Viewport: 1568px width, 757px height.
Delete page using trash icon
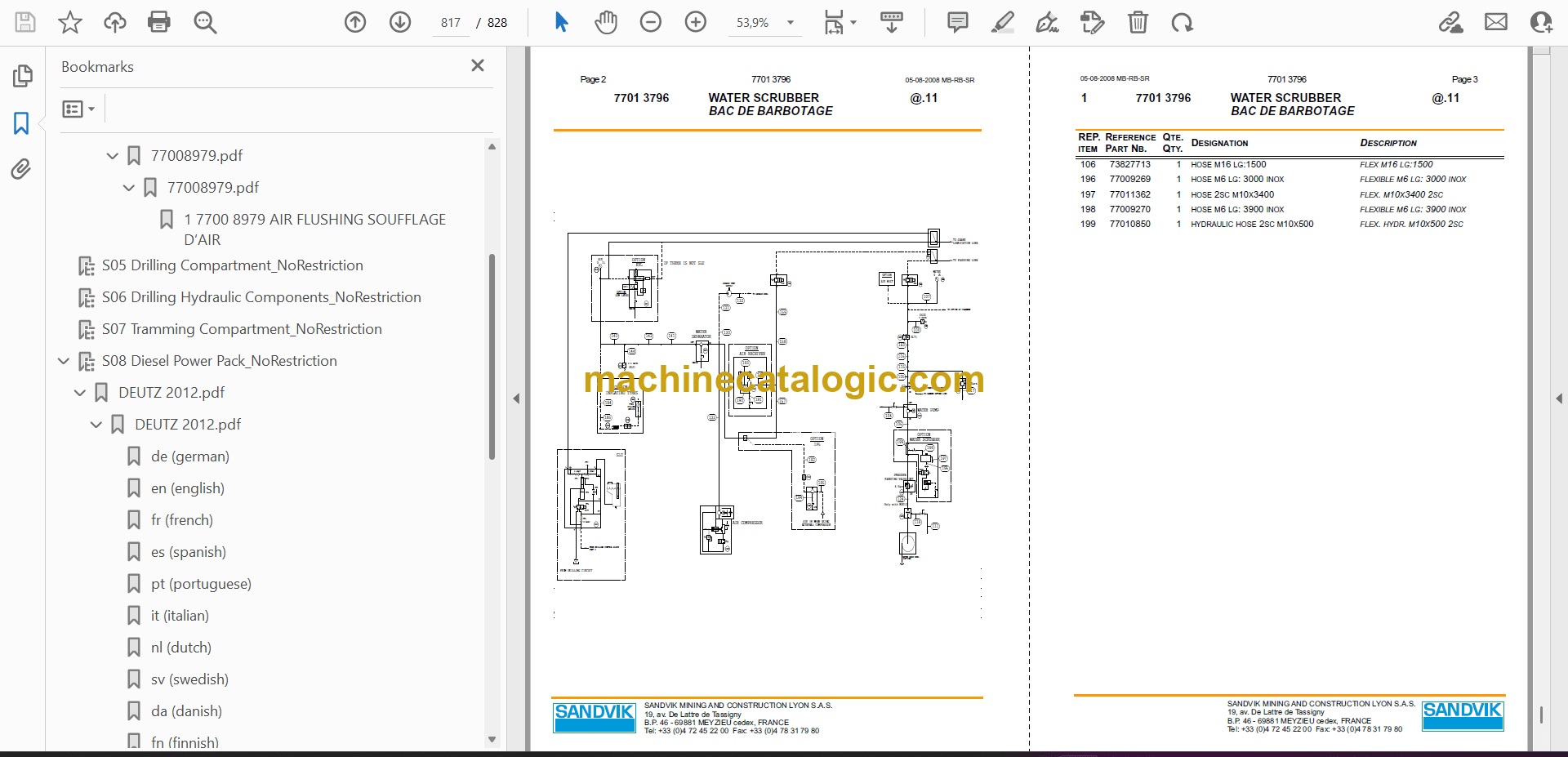pyautogui.click(x=1138, y=22)
